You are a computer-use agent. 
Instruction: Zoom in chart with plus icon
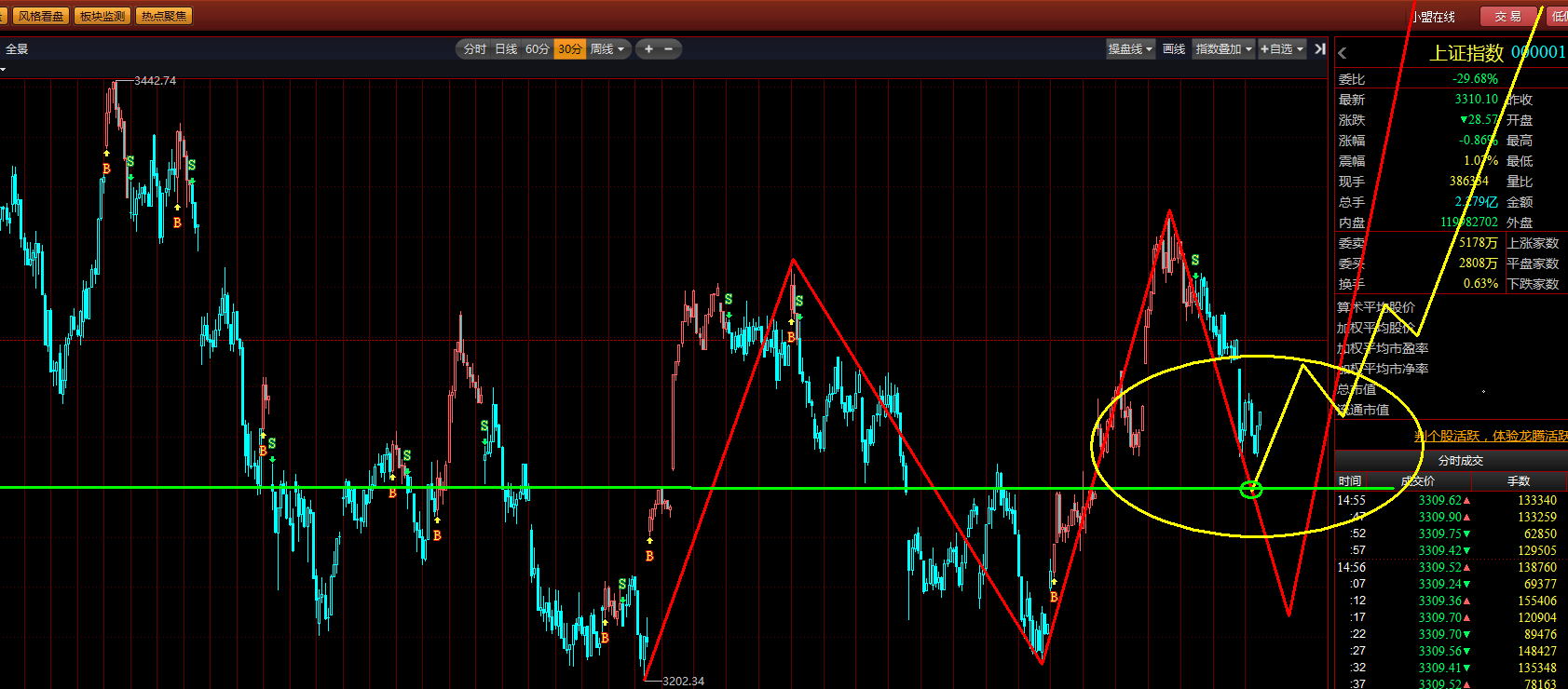tap(648, 49)
